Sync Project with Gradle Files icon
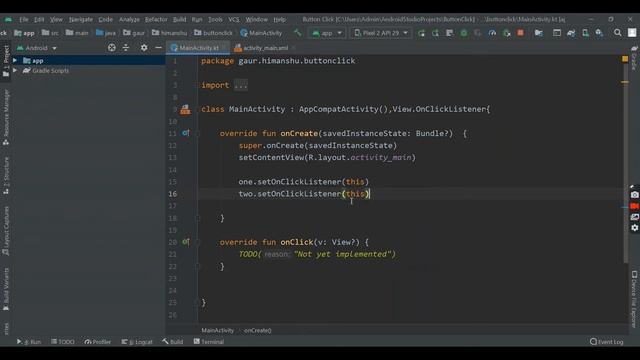Viewport: 640px width, 360px height. coord(571,33)
